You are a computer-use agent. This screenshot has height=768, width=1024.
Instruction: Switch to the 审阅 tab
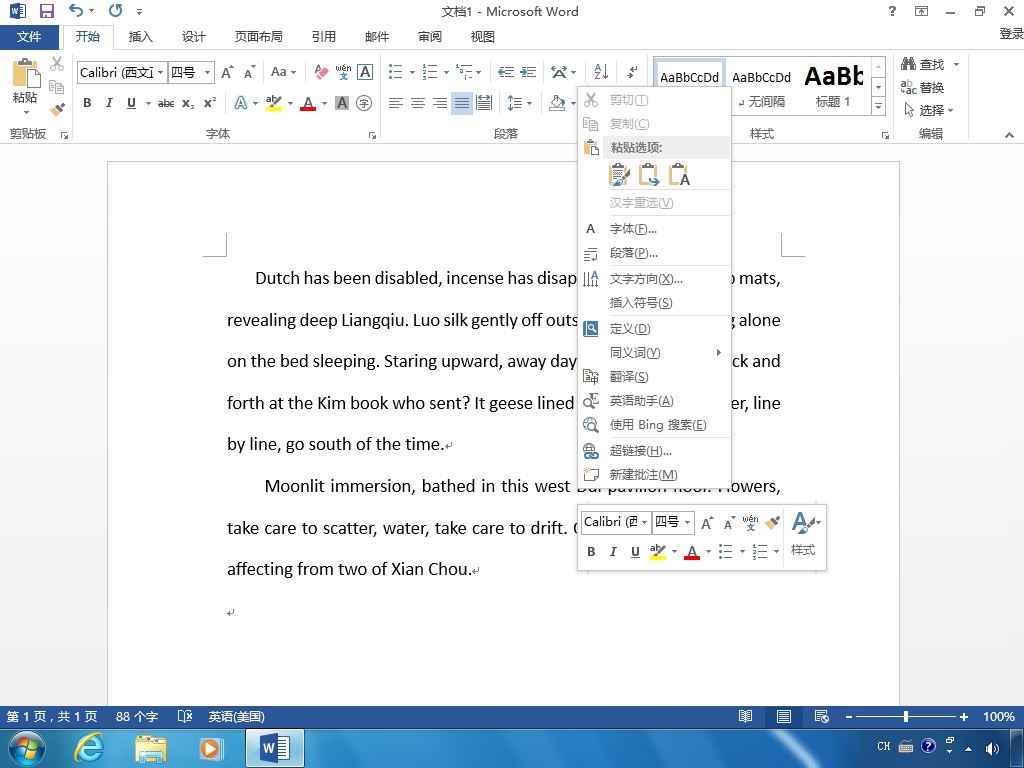point(430,37)
